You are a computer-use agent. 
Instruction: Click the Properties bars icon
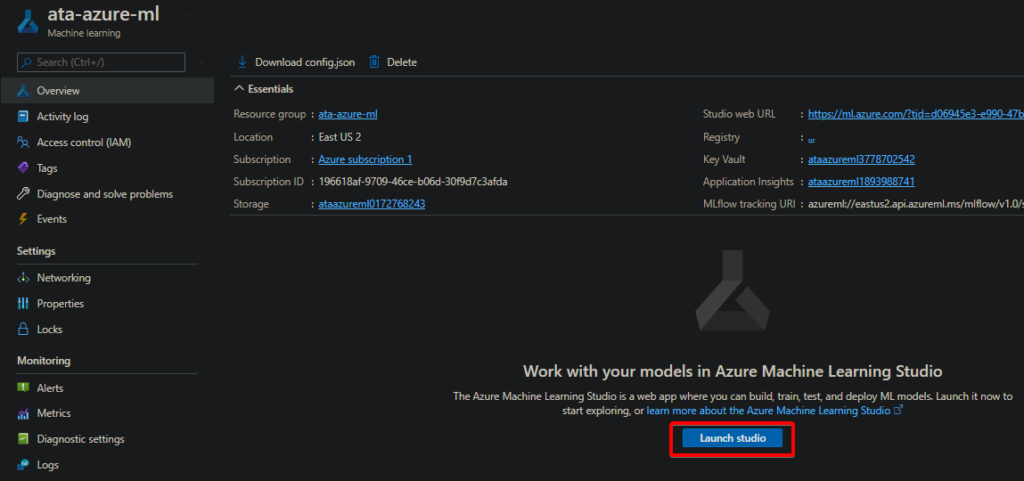(24, 303)
